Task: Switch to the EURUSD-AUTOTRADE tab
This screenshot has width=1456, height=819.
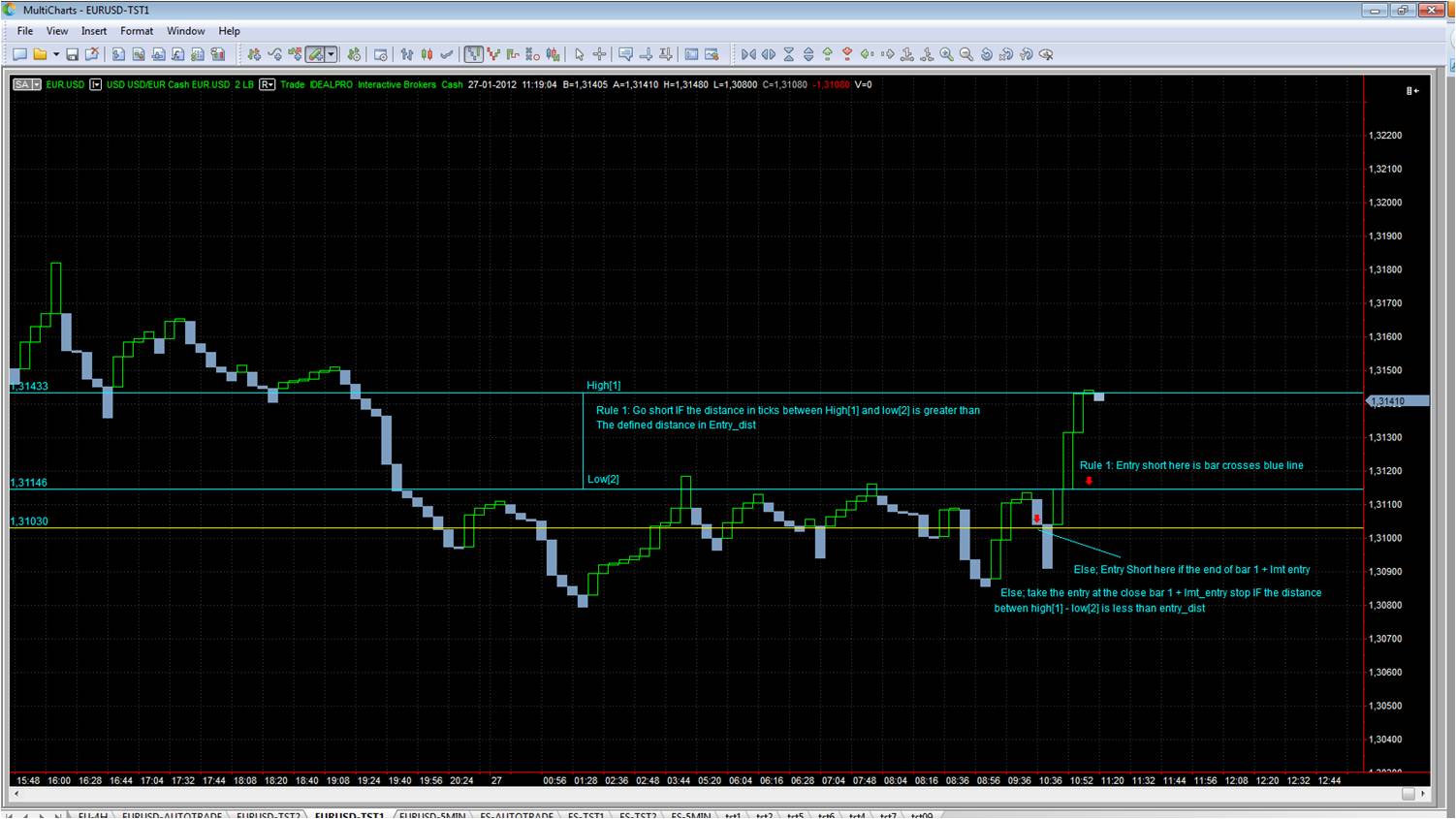Action: click(172, 816)
